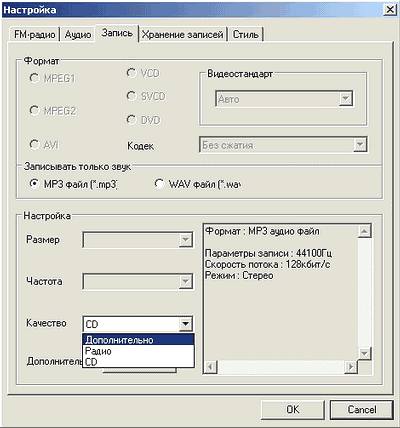This screenshot has height=428, width=400.
Task: Close the Настройка dialog window
Action: pyautogui.click(x=390, y=10)
